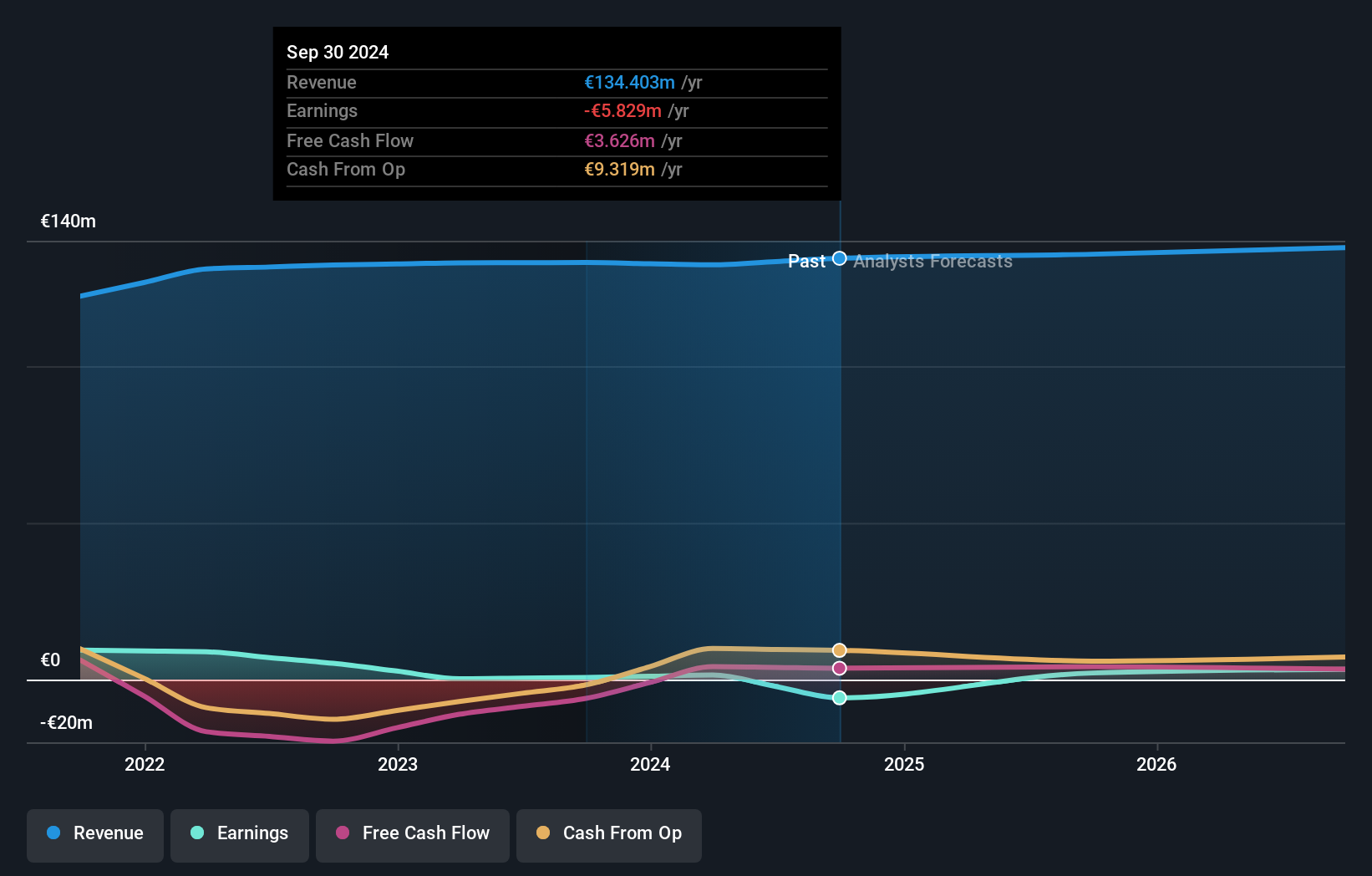Click the orange Cash From Op marker

(x=840, y=650)
